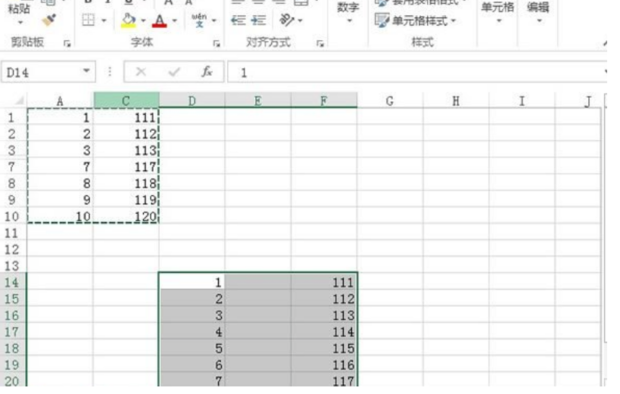Click cell D17 containing 4
This screenshot has width=620, height=394.
192,332
